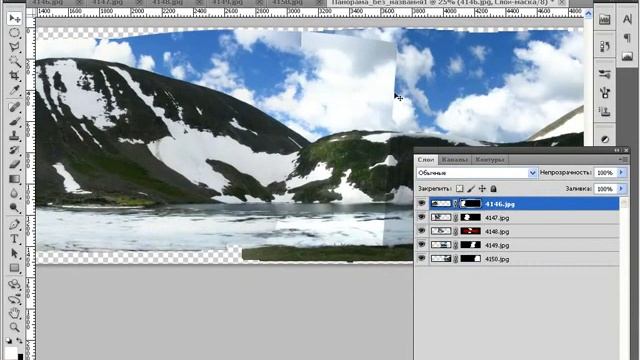Select the 4148.jpg layer mask thumbnail
The height and width of the screenshot is (360, 640).
(471, 231)
